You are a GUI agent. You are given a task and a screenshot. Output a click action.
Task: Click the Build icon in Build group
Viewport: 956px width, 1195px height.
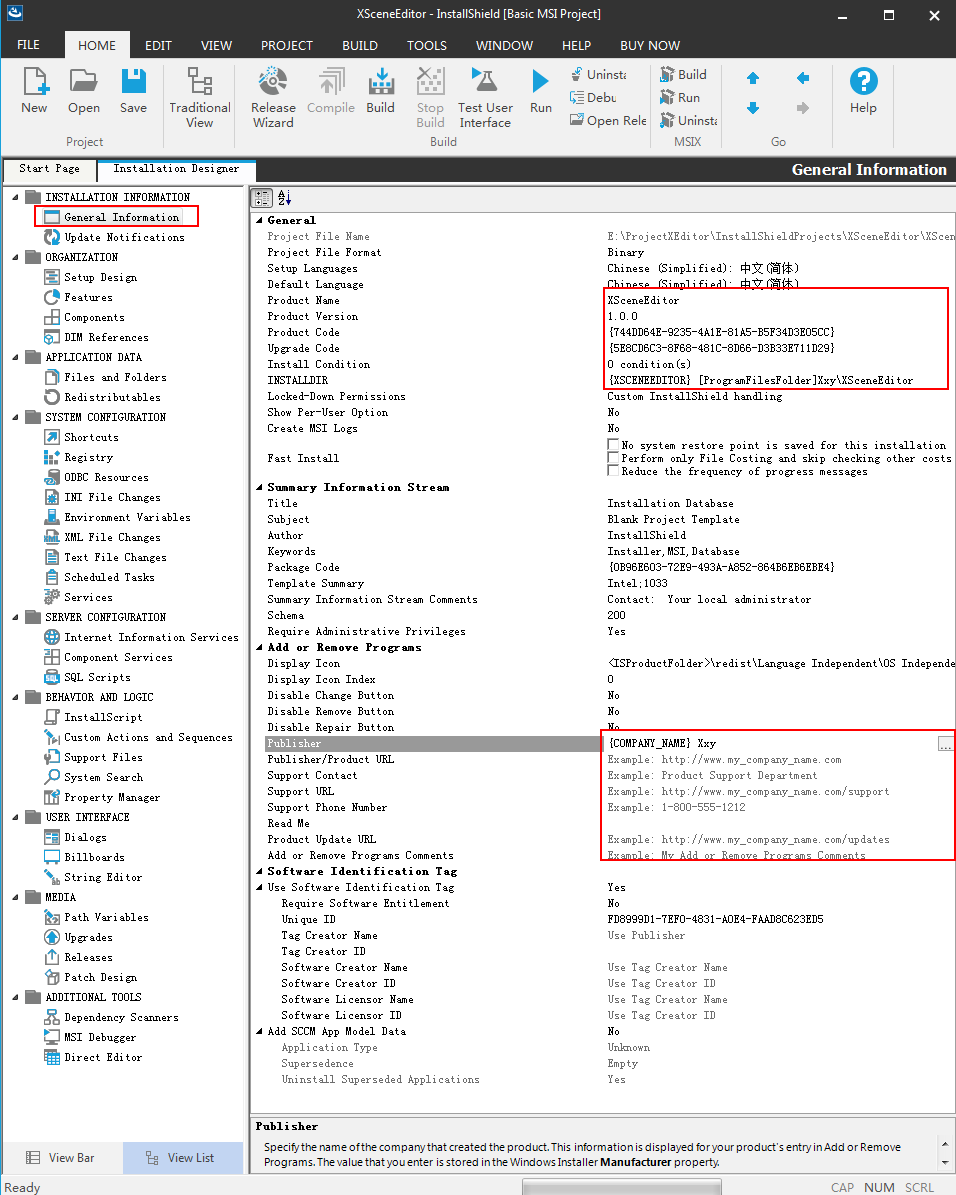(380, 91)
